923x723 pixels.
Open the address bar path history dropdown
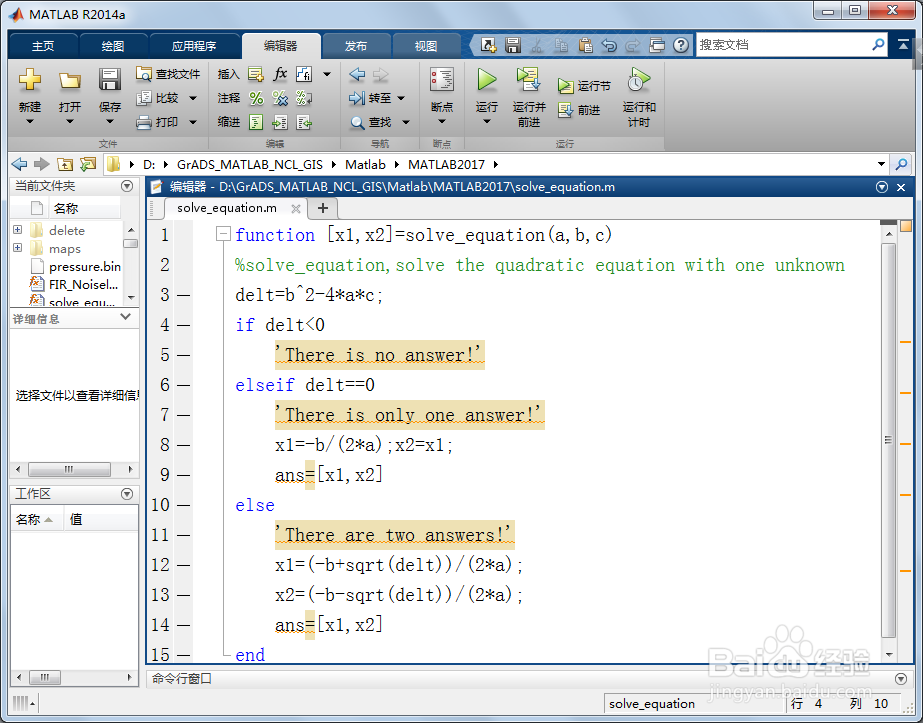(881, 164)
